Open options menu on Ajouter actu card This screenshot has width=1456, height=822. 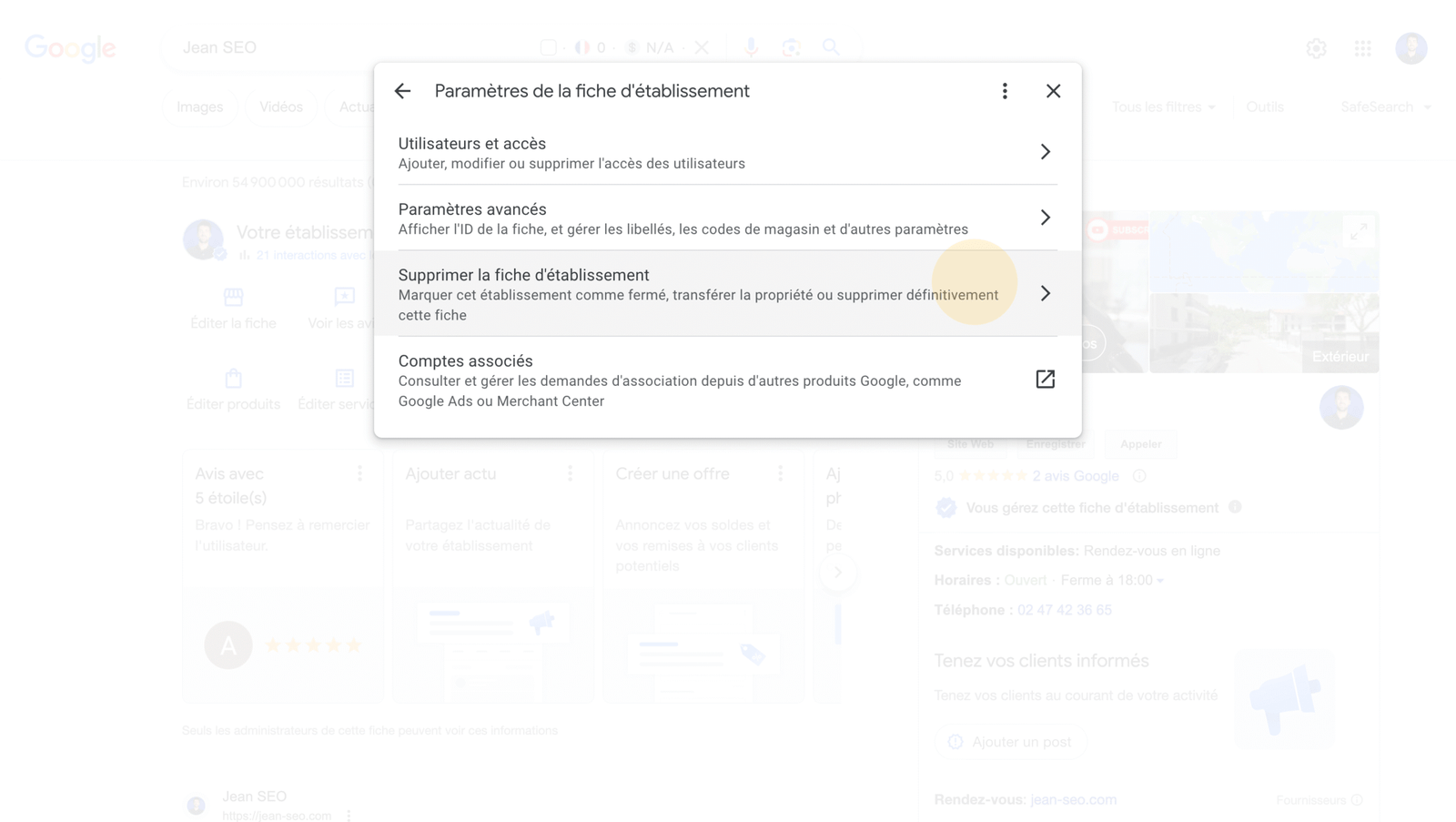tap(571, 473)
